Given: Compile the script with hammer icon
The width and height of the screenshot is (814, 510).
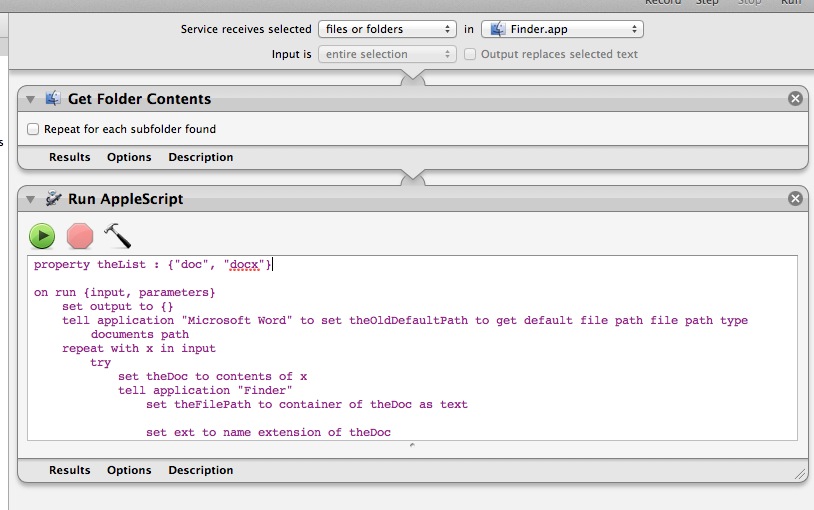Looking at the screenshot, I should click(x=117, y=236).
